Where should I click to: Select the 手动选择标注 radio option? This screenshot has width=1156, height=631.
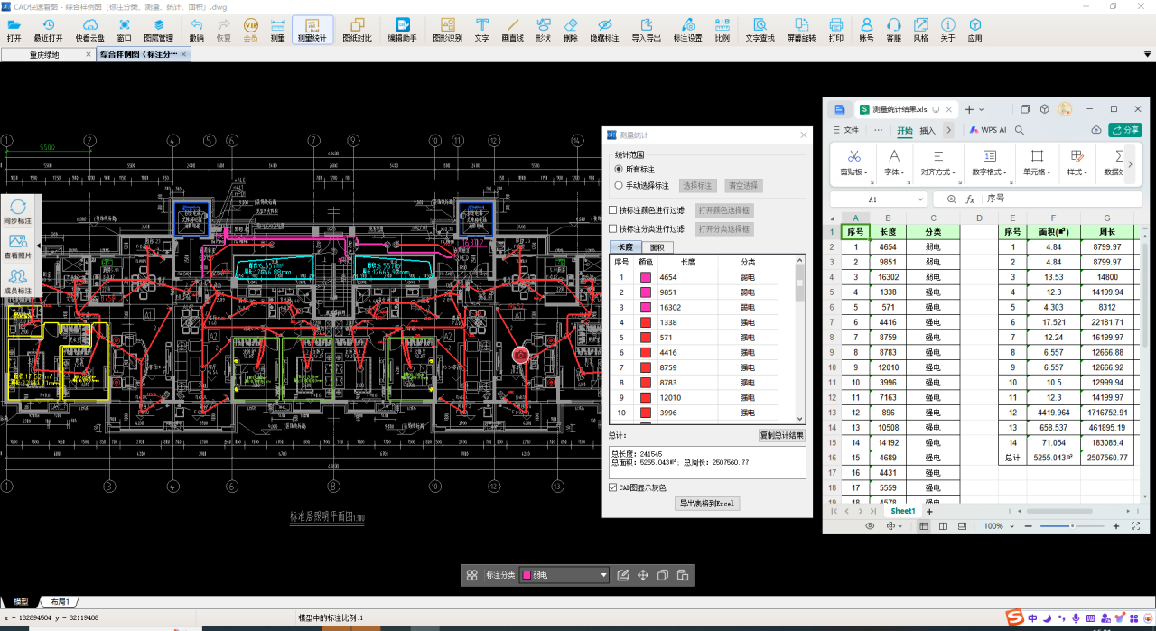coord(618,186)
